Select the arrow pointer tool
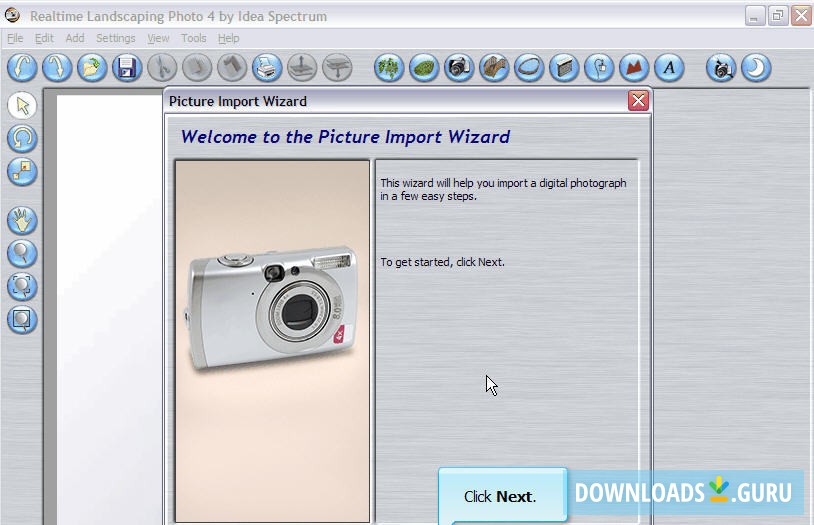814x525 pixels. (22, 105)
